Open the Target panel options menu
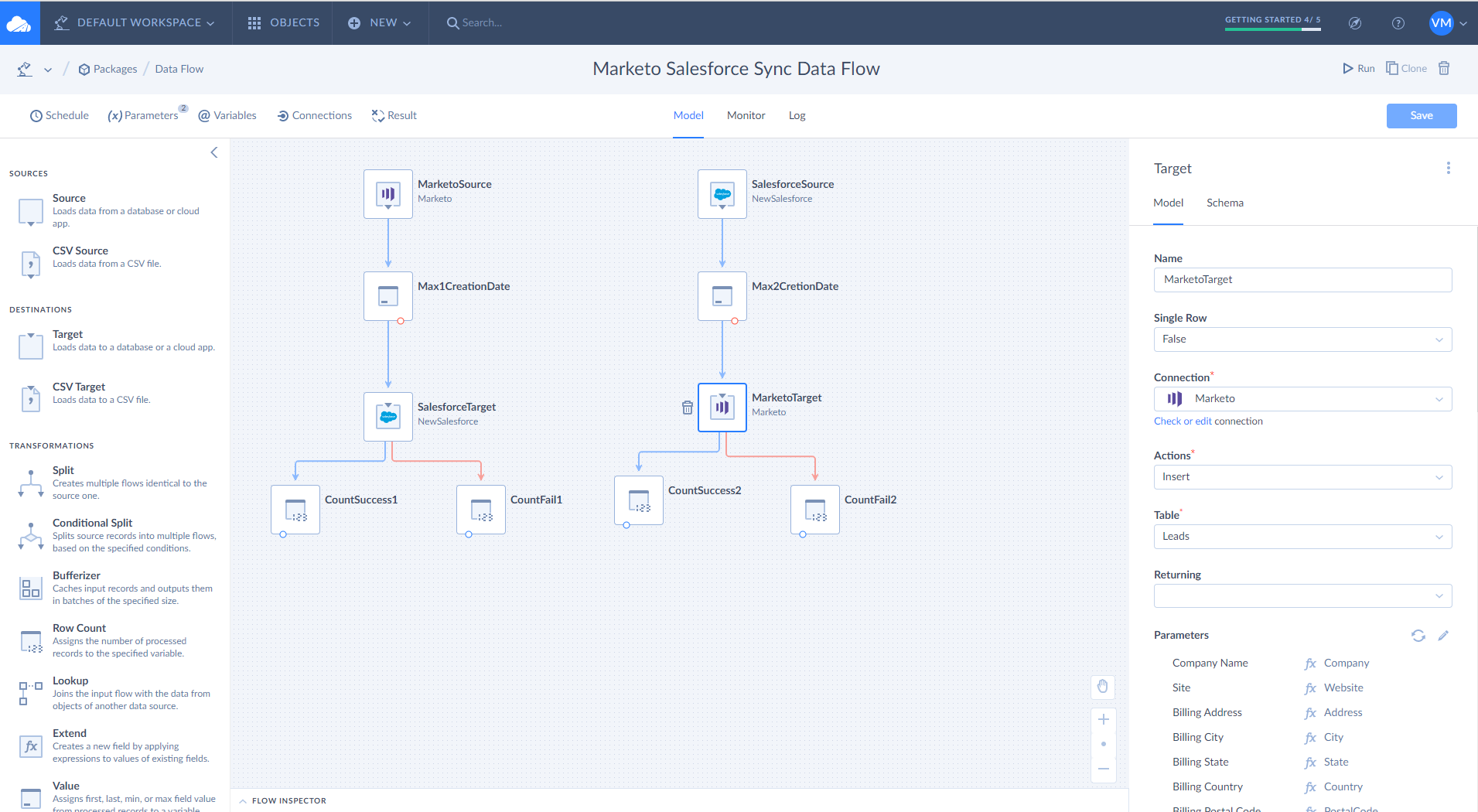Viewport: 1478px width, 812px height. coord(1448,168)
